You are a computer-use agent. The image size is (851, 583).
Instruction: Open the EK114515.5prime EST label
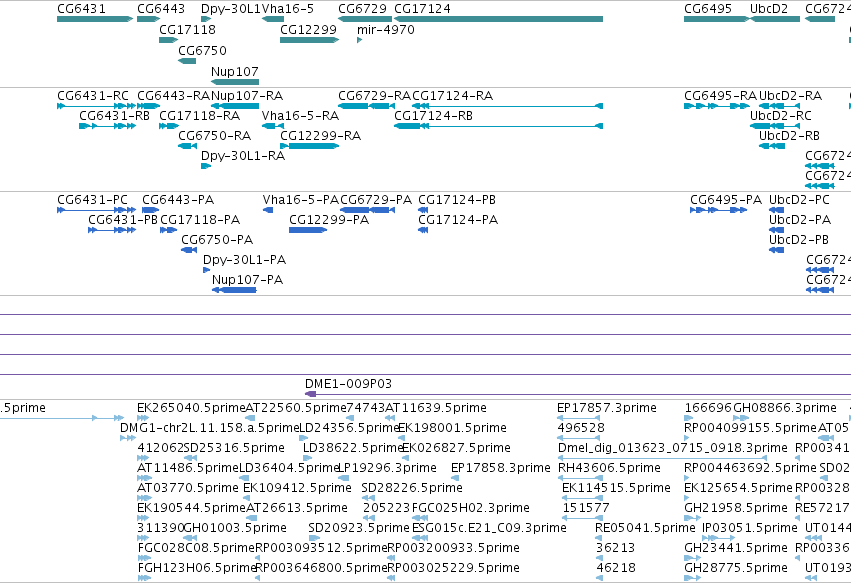point(617,488)
